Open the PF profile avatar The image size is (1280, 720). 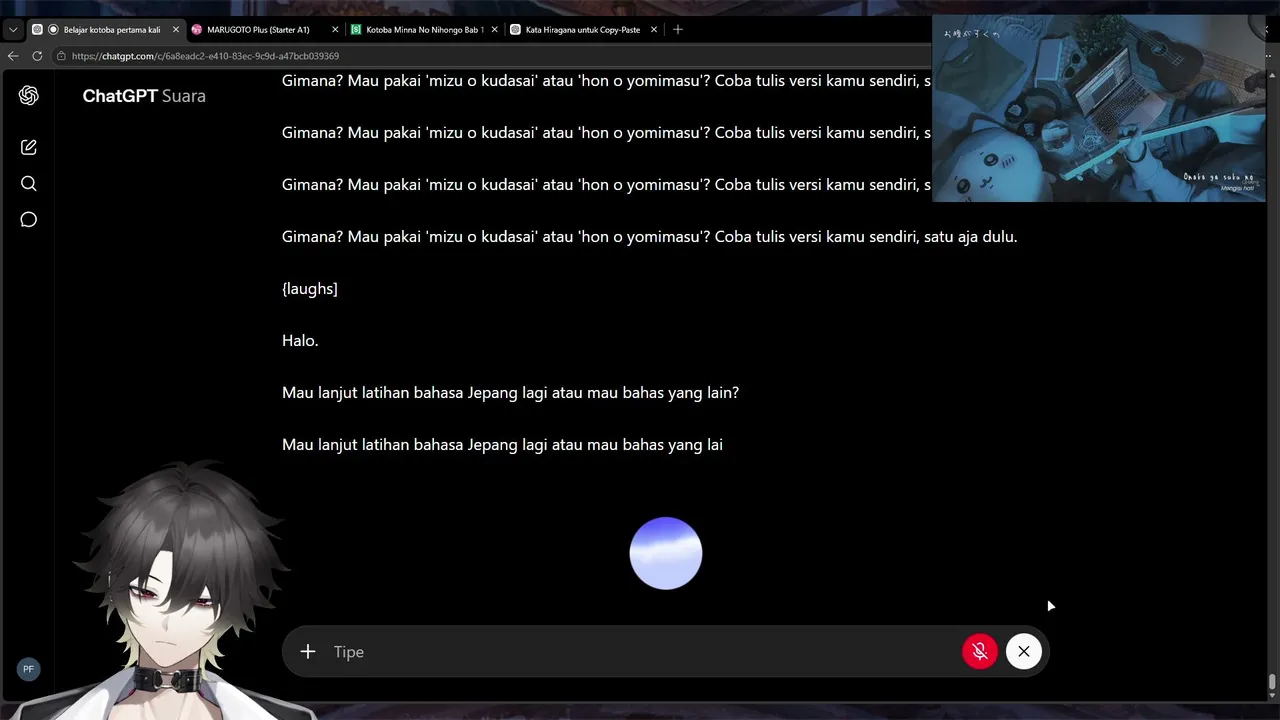28,669
